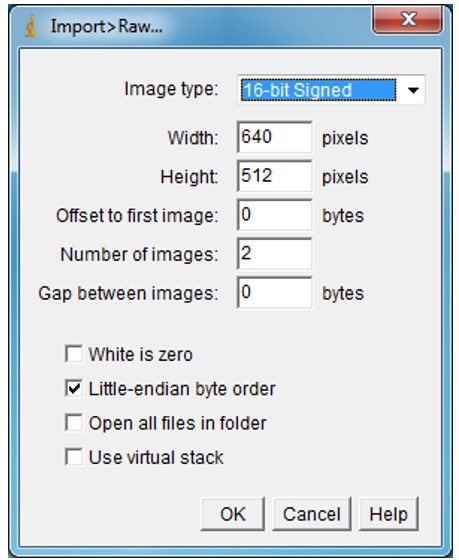Screen dimensions: 459x560
Task: Open the Image type dropdown arrow
Action: coord(413,90)
